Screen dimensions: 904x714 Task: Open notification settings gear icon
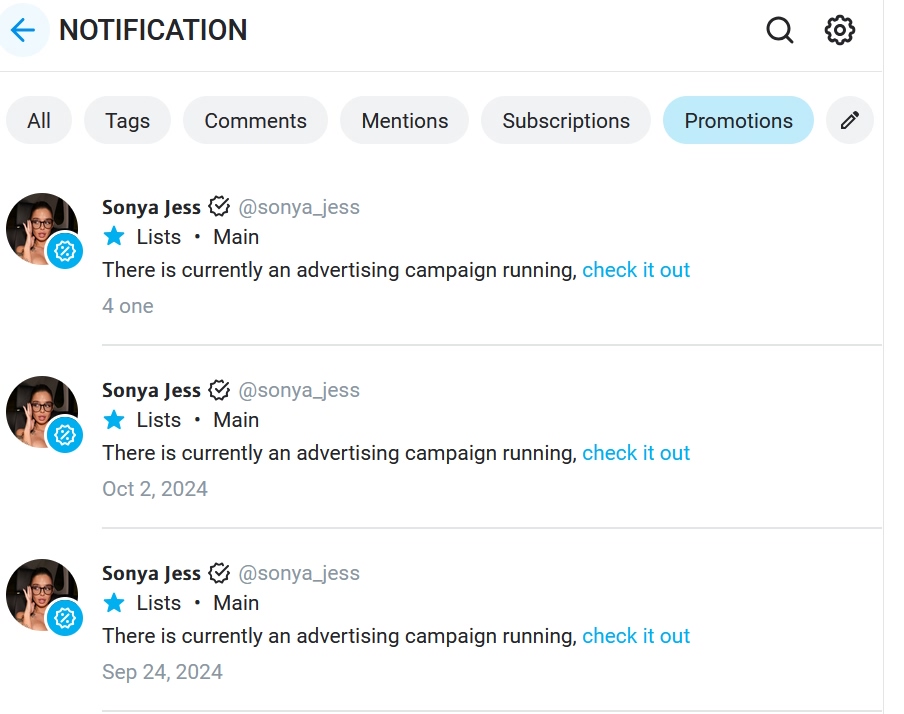[840, 30]
